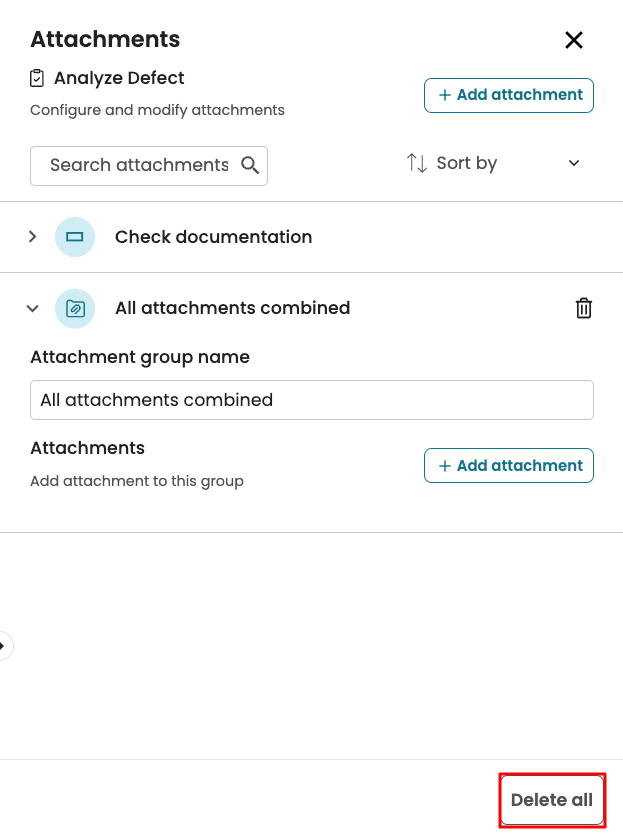Focus the Search attachments field
623x839 pixels.
138,165
